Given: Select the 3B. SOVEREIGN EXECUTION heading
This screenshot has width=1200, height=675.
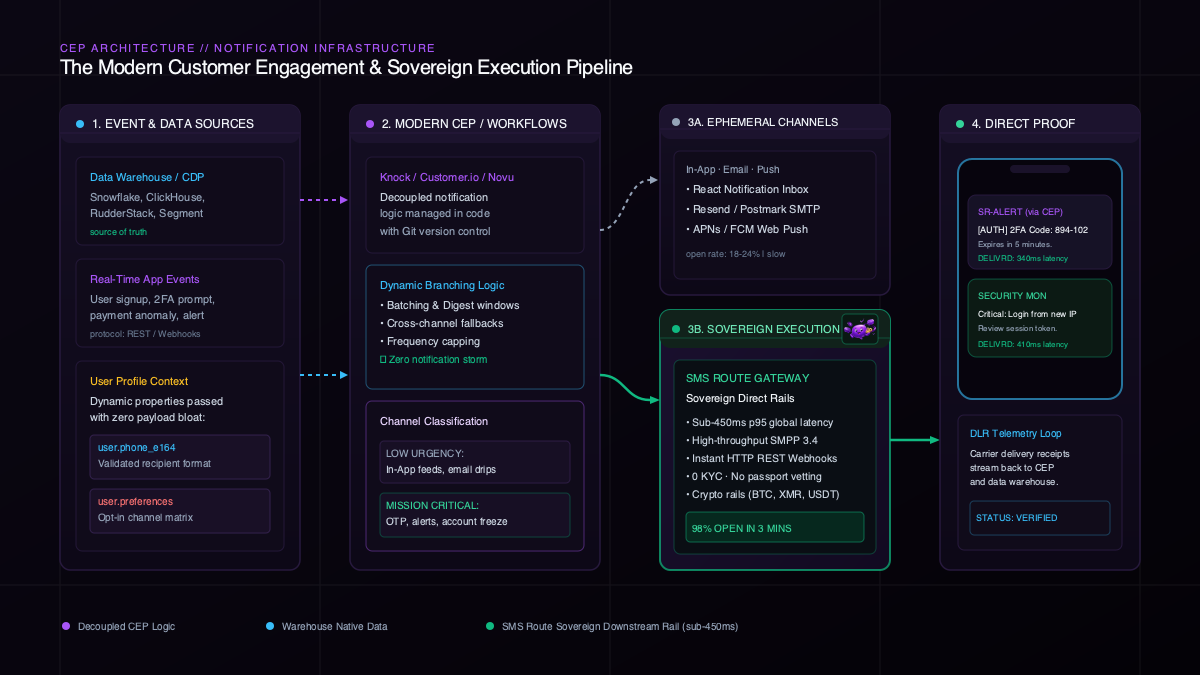Looking at the screenshot, I should [764, 328].
